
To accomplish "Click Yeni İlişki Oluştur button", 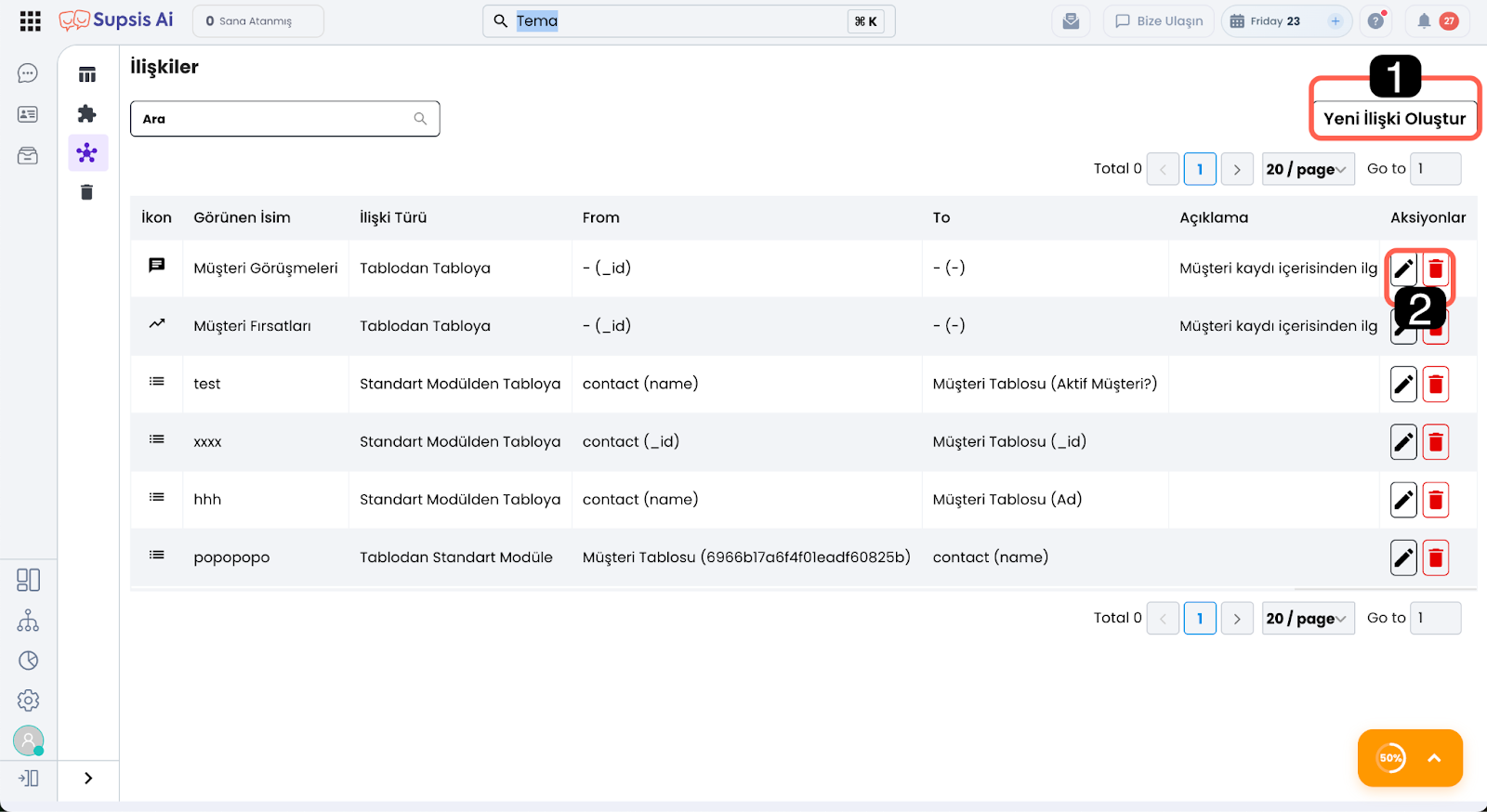I will click(1394, 119).
